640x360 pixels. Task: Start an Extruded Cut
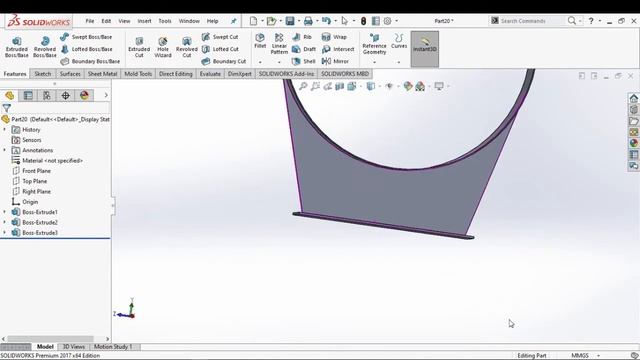pyautogui.click(x=139, y=47)
